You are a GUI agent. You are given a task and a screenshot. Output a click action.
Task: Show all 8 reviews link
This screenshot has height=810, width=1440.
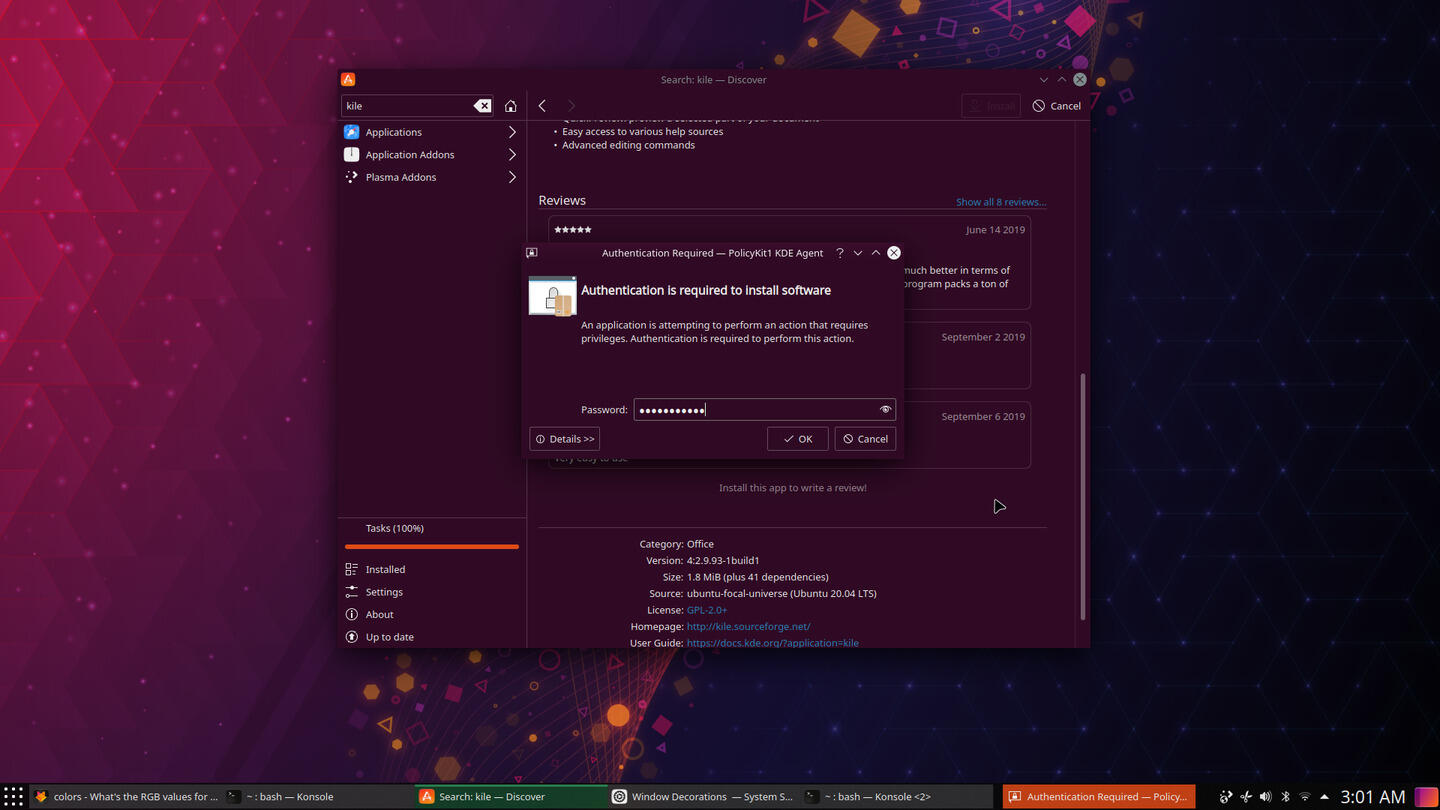coord(1001,202)
